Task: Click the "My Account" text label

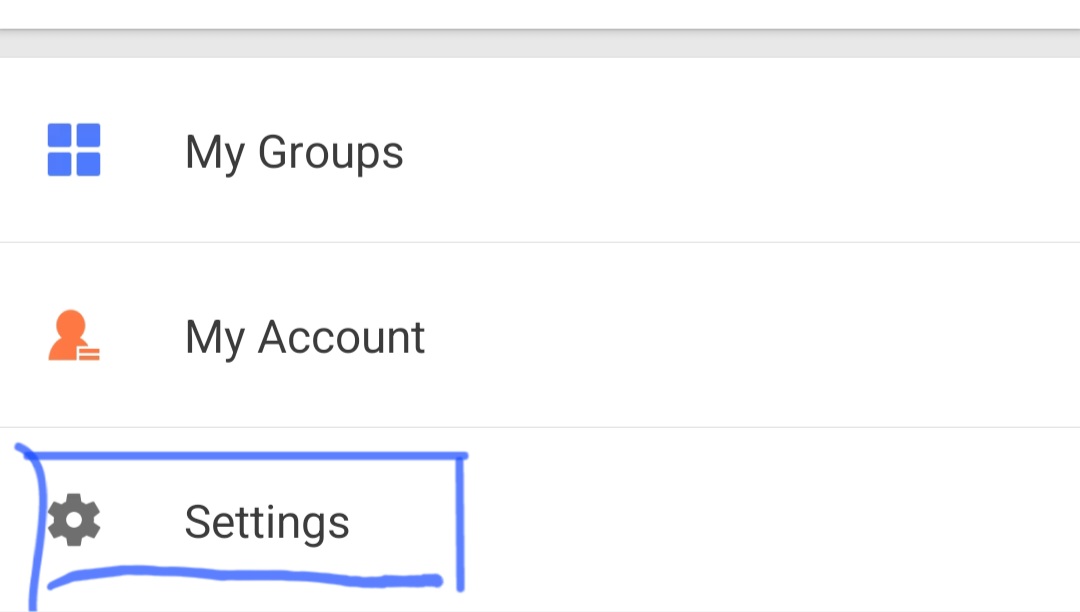Action: 305,337
